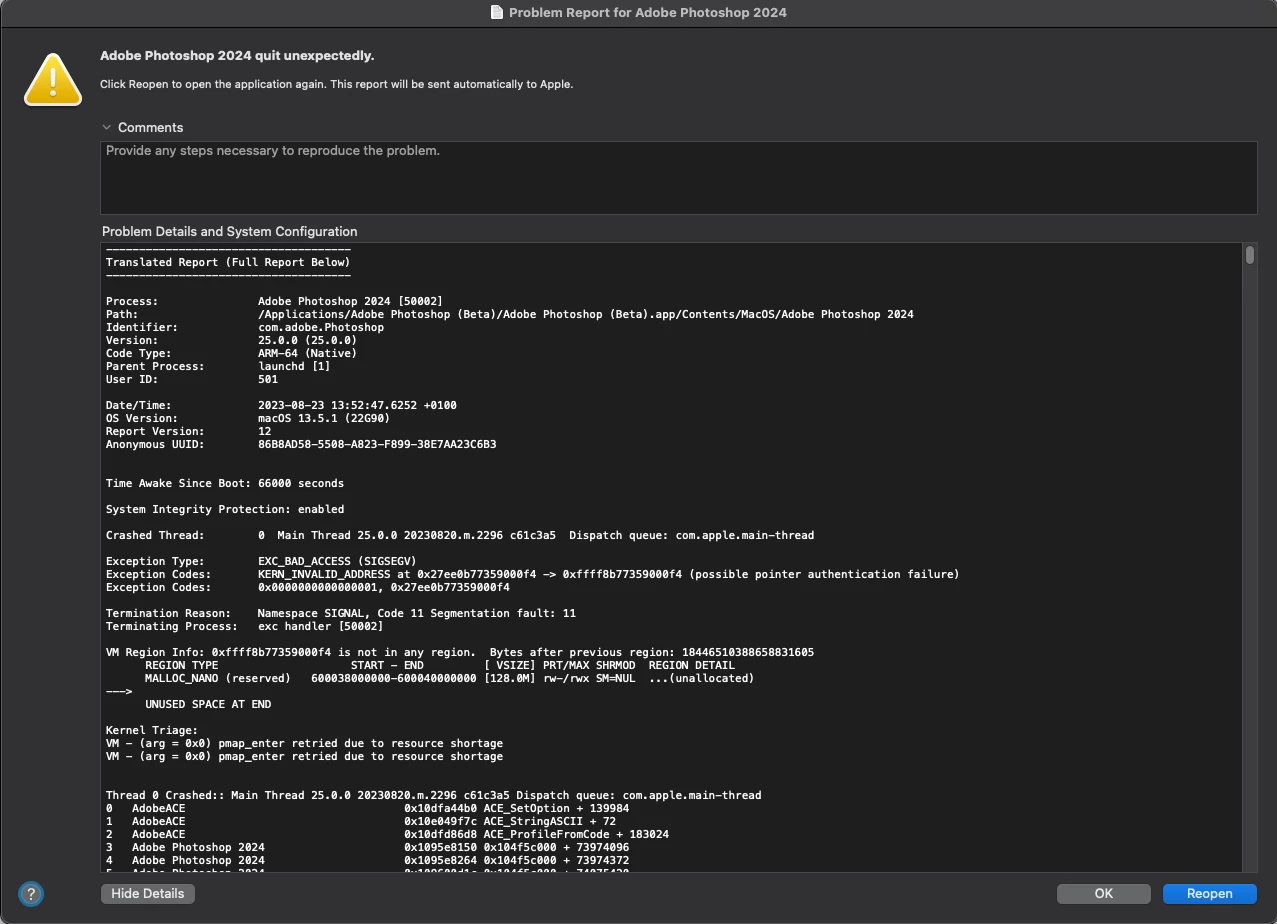This screenshot has height=924, width=1277.
Task: Click Exception Type 'EXC_BAD_ACCESS (SIGSEGV)'
Action: pos(337,561)
